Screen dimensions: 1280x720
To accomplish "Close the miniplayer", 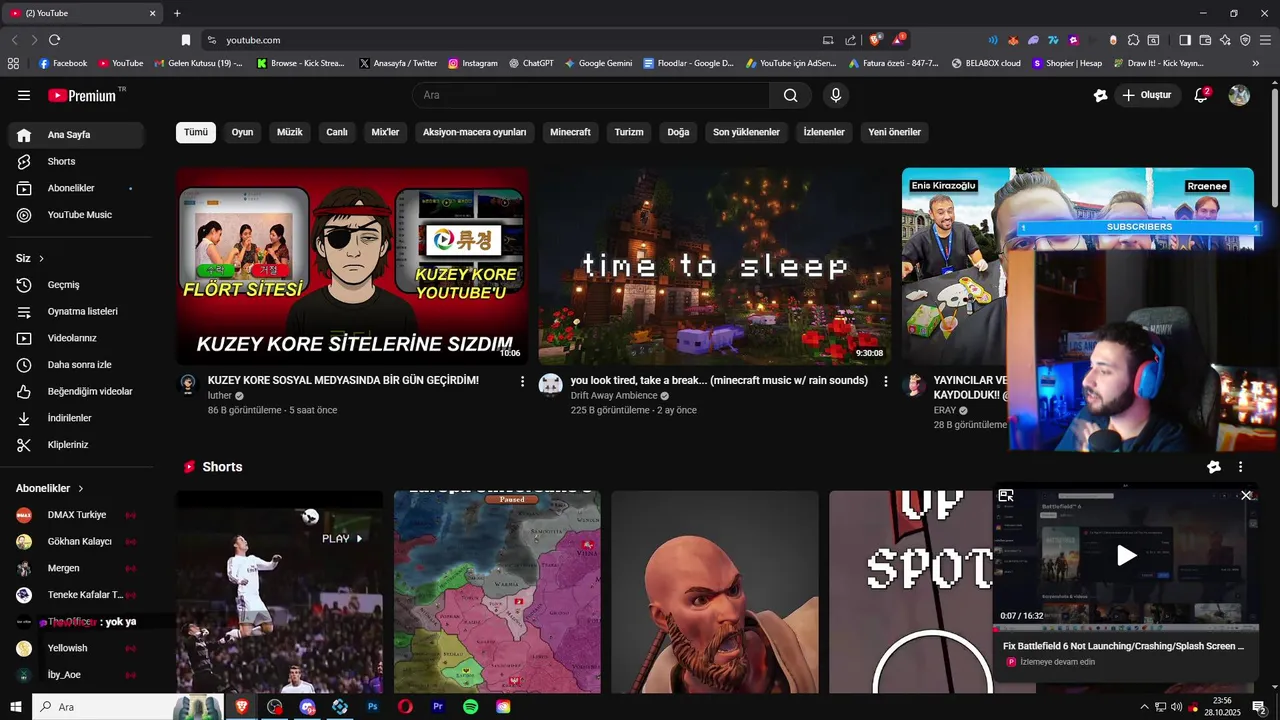I will click(1246, 495).
